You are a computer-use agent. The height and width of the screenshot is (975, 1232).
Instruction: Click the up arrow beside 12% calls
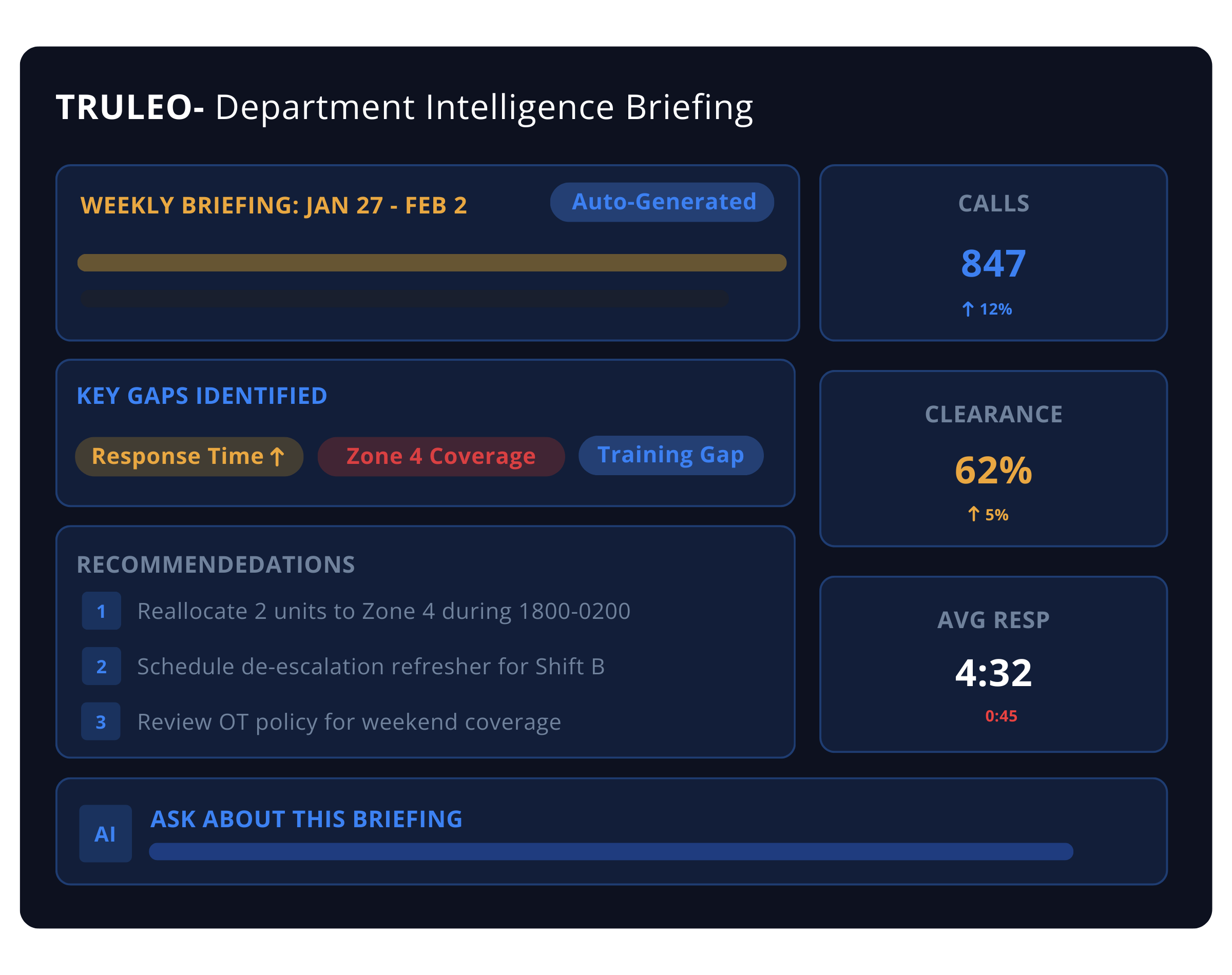coord(968,309)
